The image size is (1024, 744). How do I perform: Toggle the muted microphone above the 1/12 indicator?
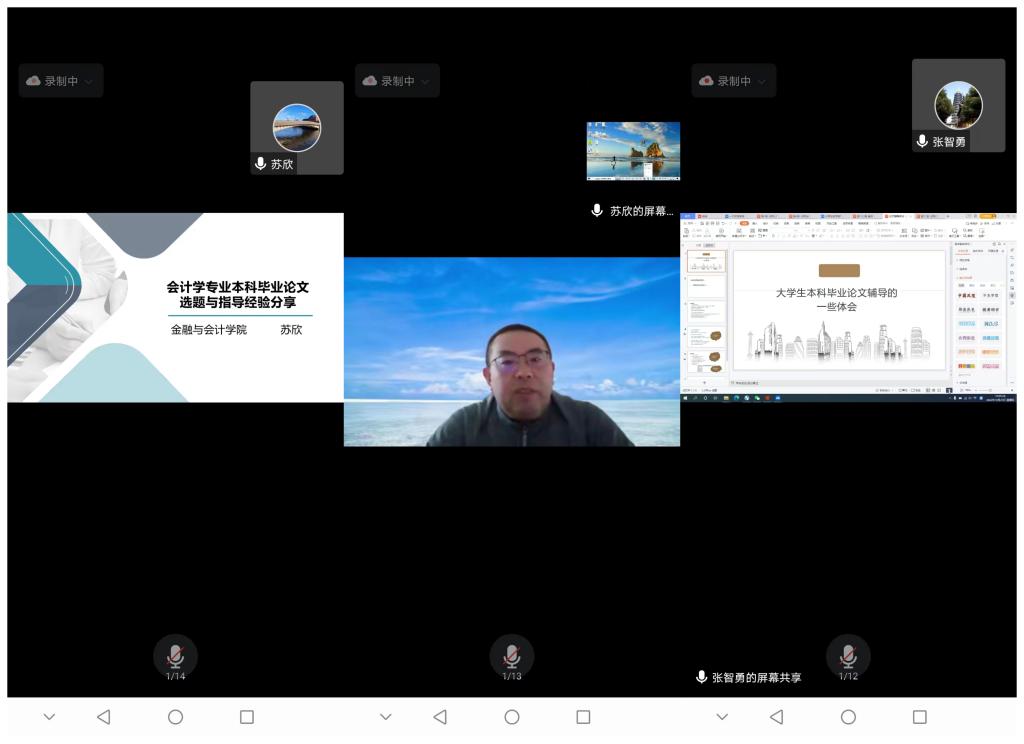pyautogui.click(x=848, y=655)
